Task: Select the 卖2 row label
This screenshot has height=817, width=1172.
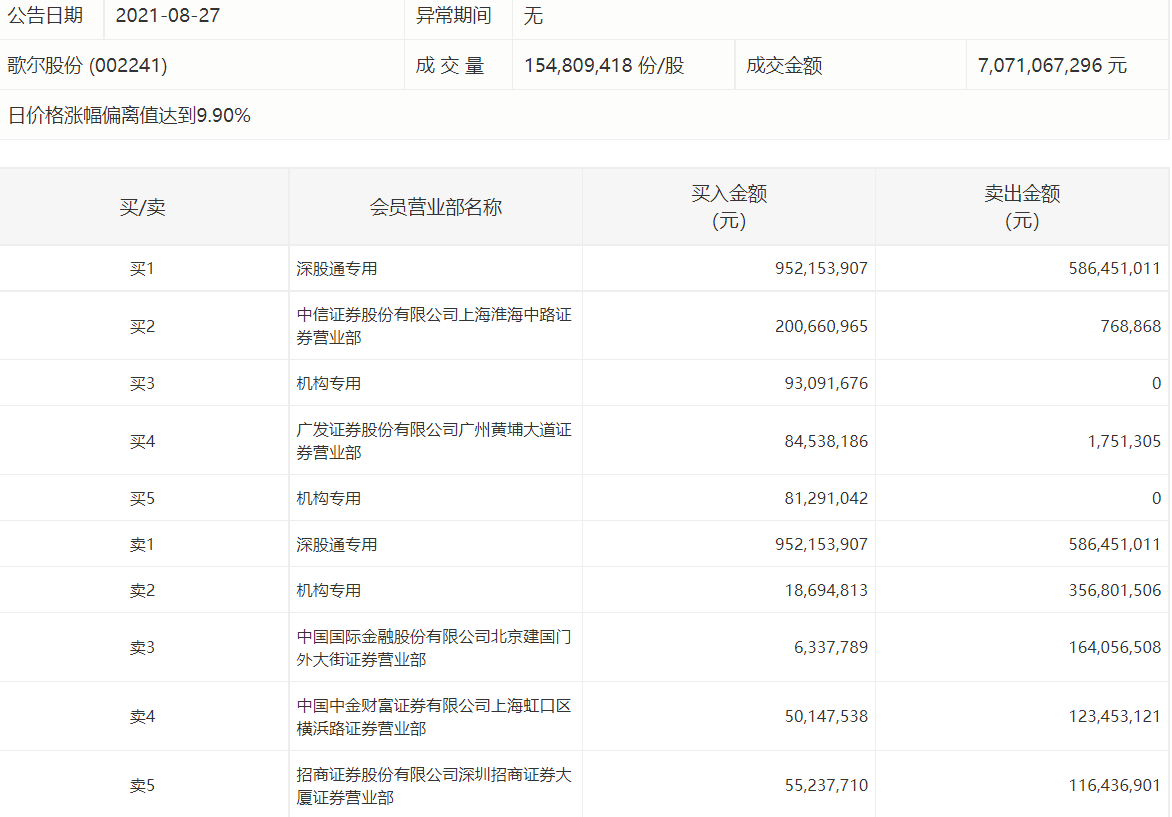Action: click(x=142, y=591)
